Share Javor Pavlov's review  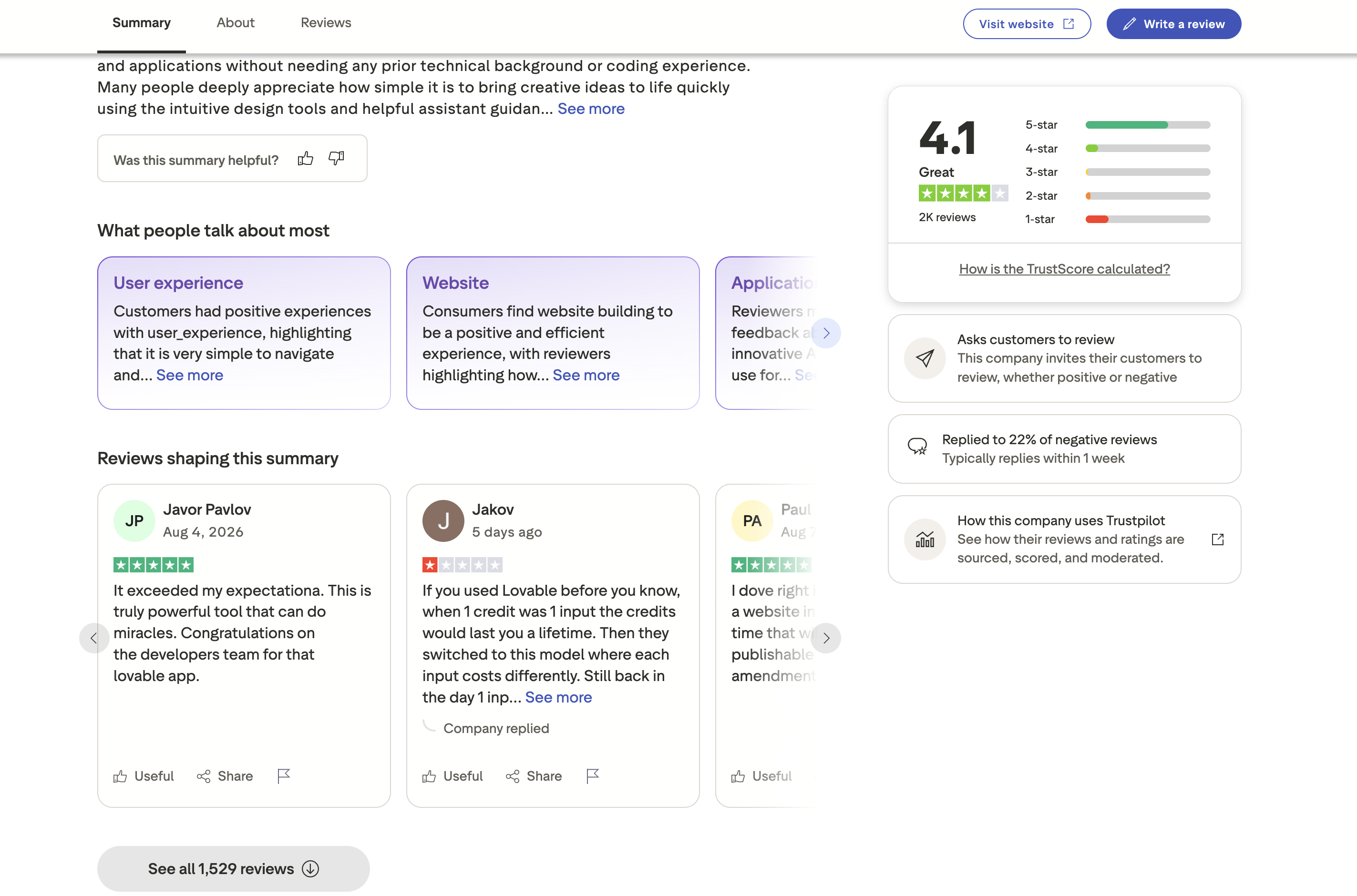(225, 776)
